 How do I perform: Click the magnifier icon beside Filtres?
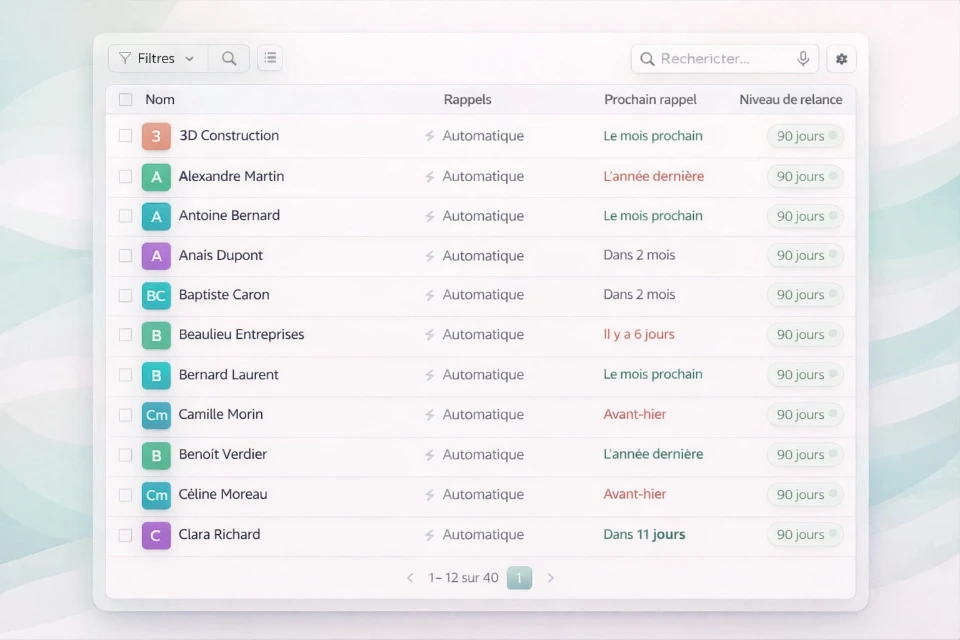tap(229, 59)
